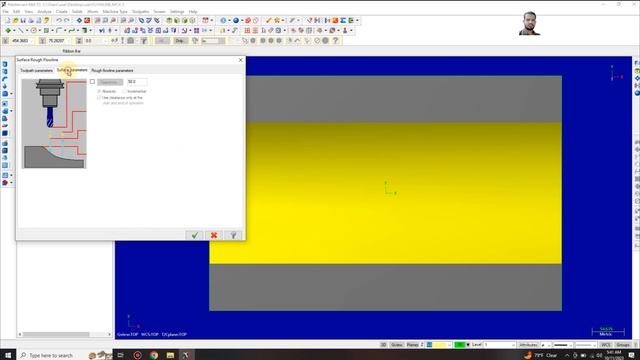640x360 pixels.
Task: Click the help question mark at the ribbon bar end
Action: (x=336, y=41)
